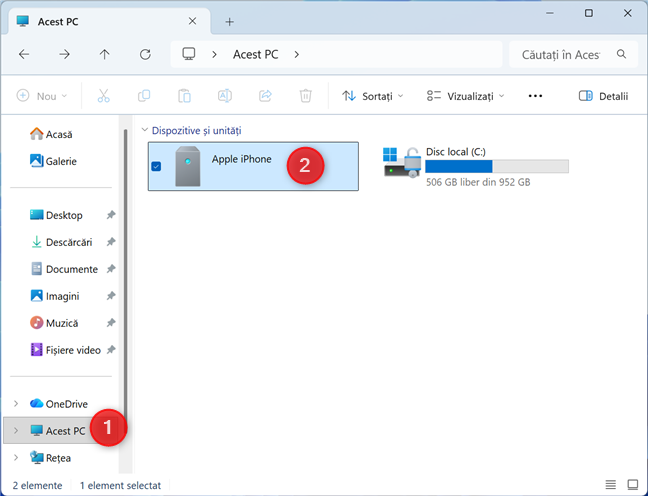Click the Copy toolbar icon

pos(144,96)
